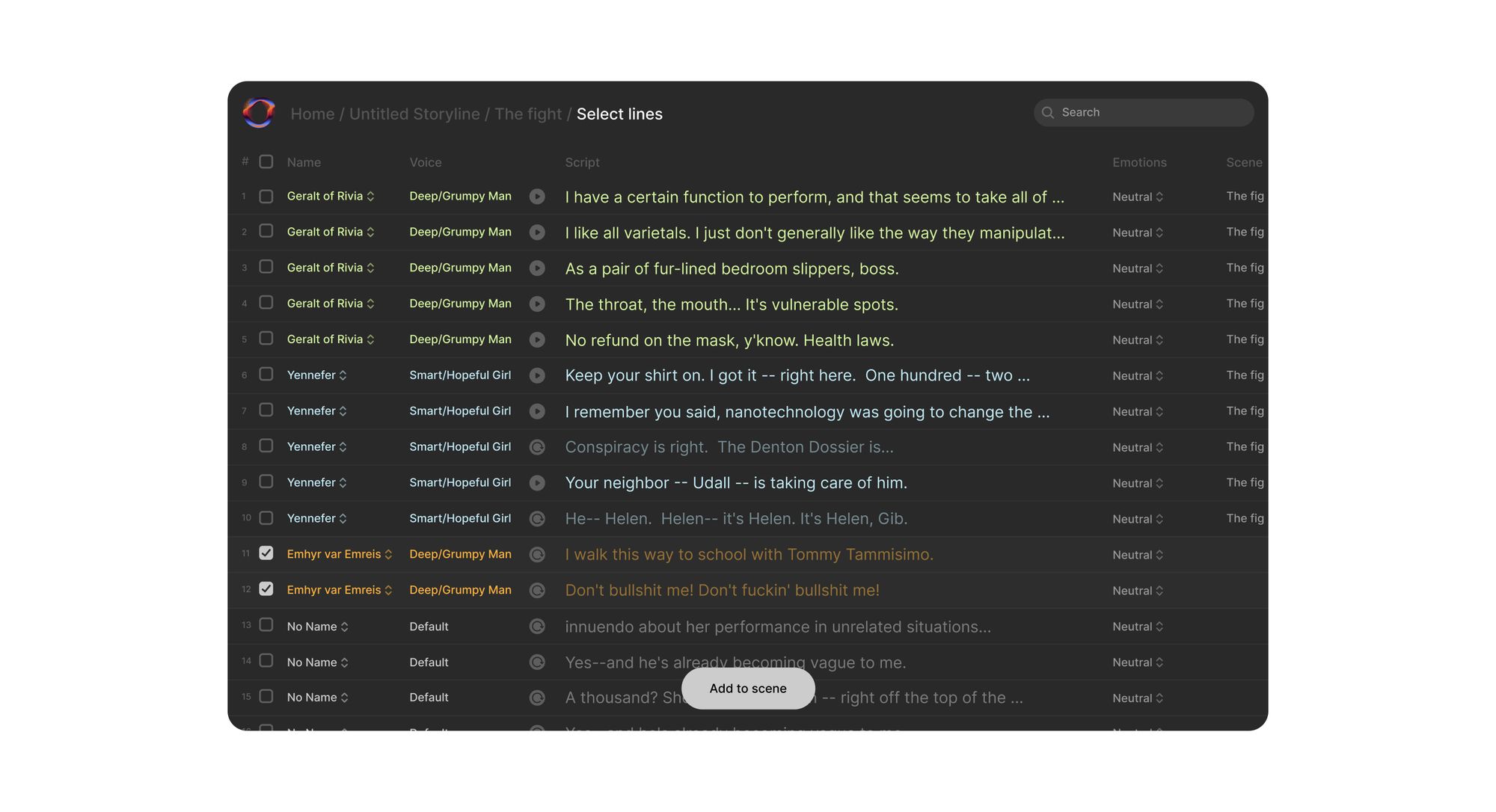Click the app logo icon

(x=259, y=113)
